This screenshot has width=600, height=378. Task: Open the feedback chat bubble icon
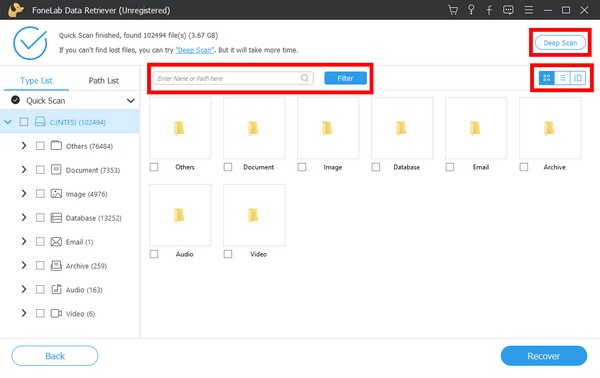point(508,10)
